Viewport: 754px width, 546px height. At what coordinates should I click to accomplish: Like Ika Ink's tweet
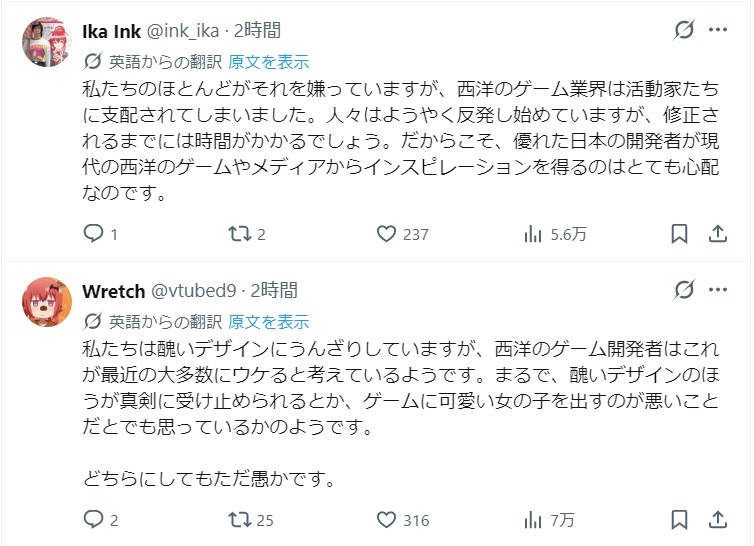[x=387, y=234]
